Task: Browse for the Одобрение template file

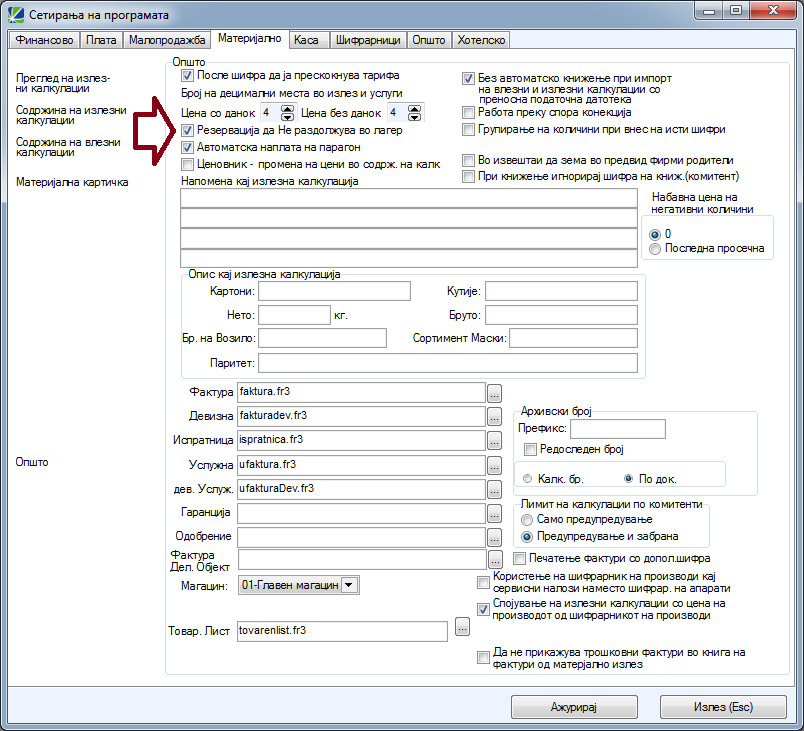Action: click(494, 537)
